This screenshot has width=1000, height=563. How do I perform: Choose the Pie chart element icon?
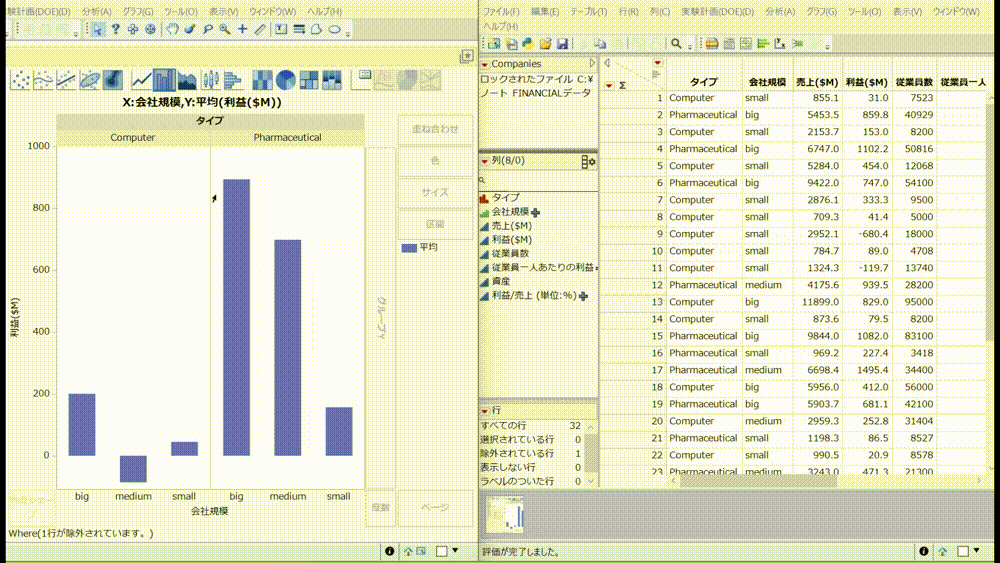pyautogui.click(x=286, y=80)
